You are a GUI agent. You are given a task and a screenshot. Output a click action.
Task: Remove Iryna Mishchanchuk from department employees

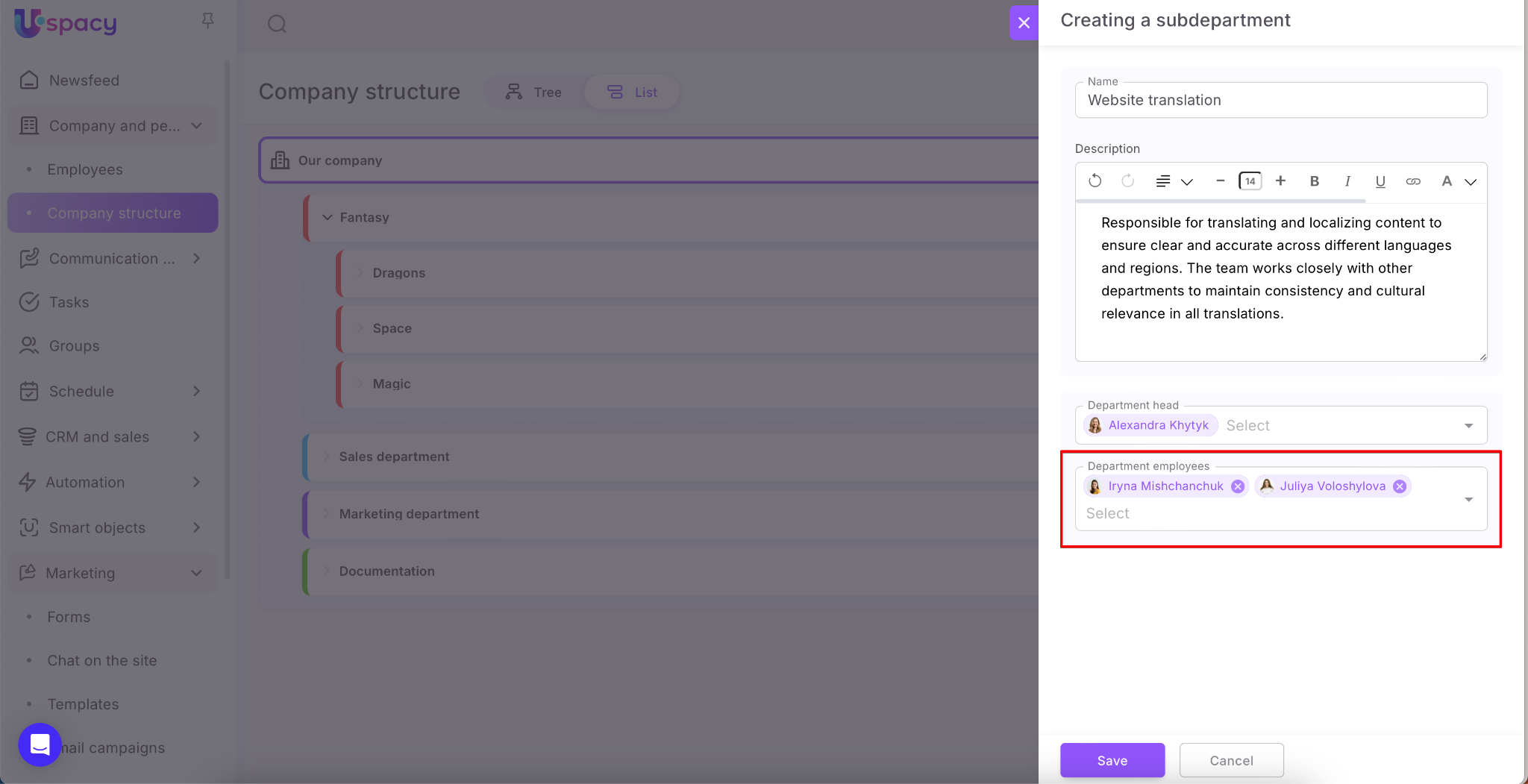coord(1238,486)
